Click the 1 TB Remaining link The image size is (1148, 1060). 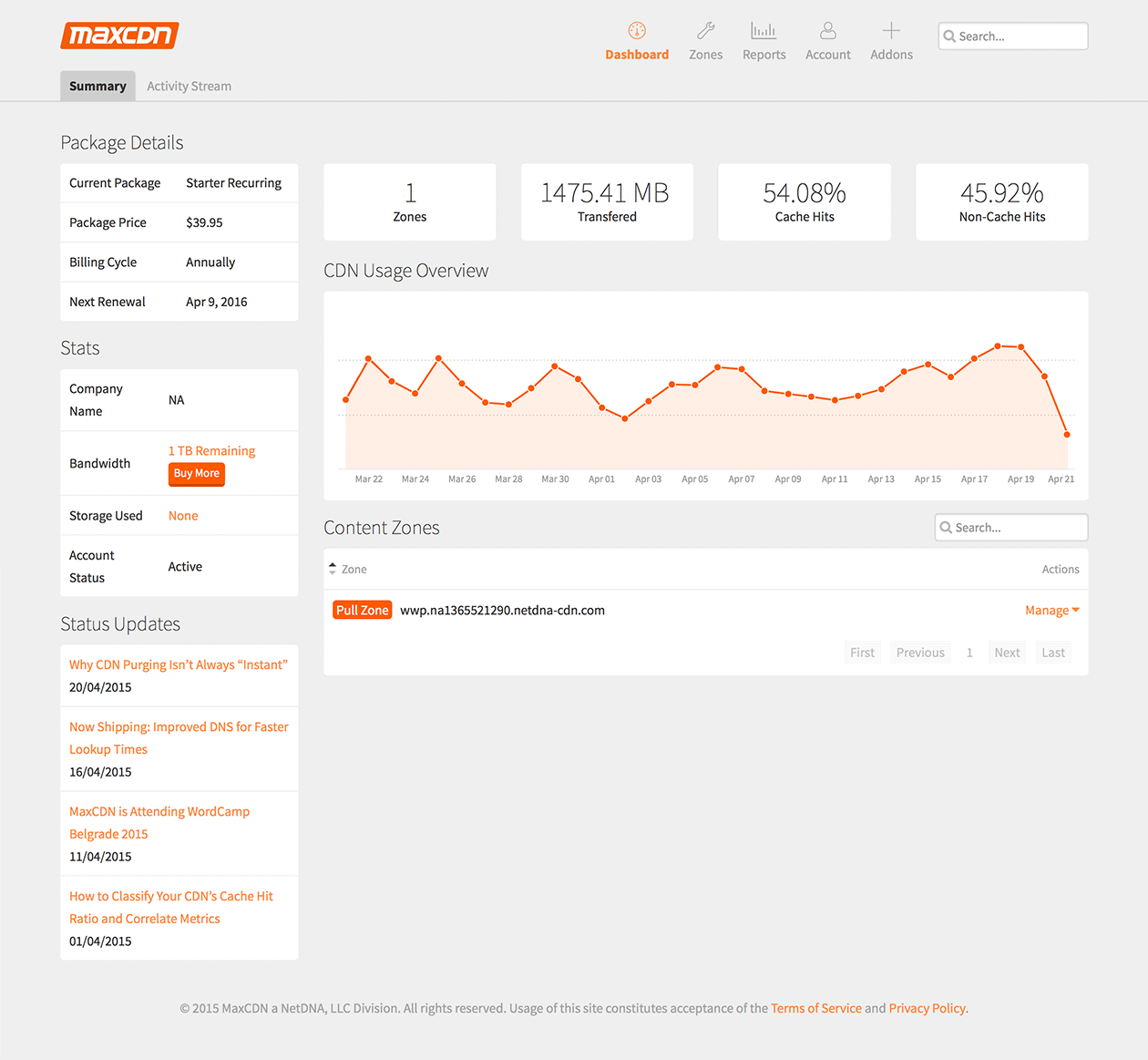point(211,451)
